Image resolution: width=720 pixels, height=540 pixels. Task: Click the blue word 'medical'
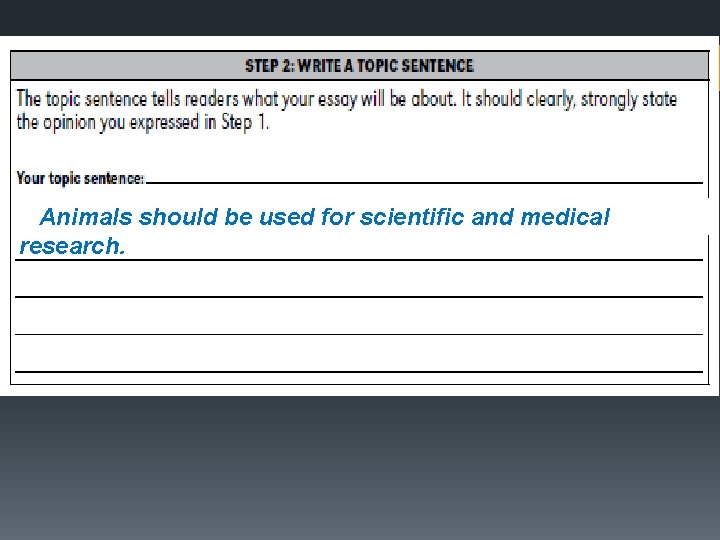click(x=565, y=216)
